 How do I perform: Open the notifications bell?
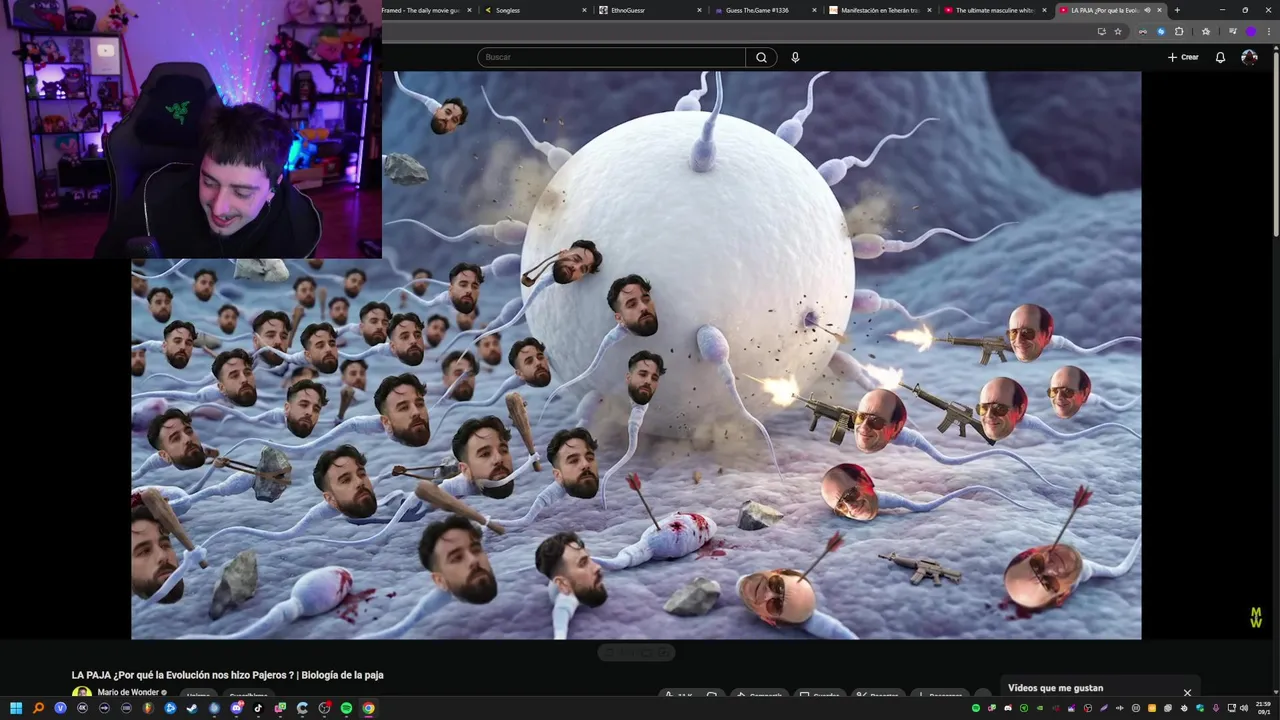pyautogui.click(x=1220, y=57)
